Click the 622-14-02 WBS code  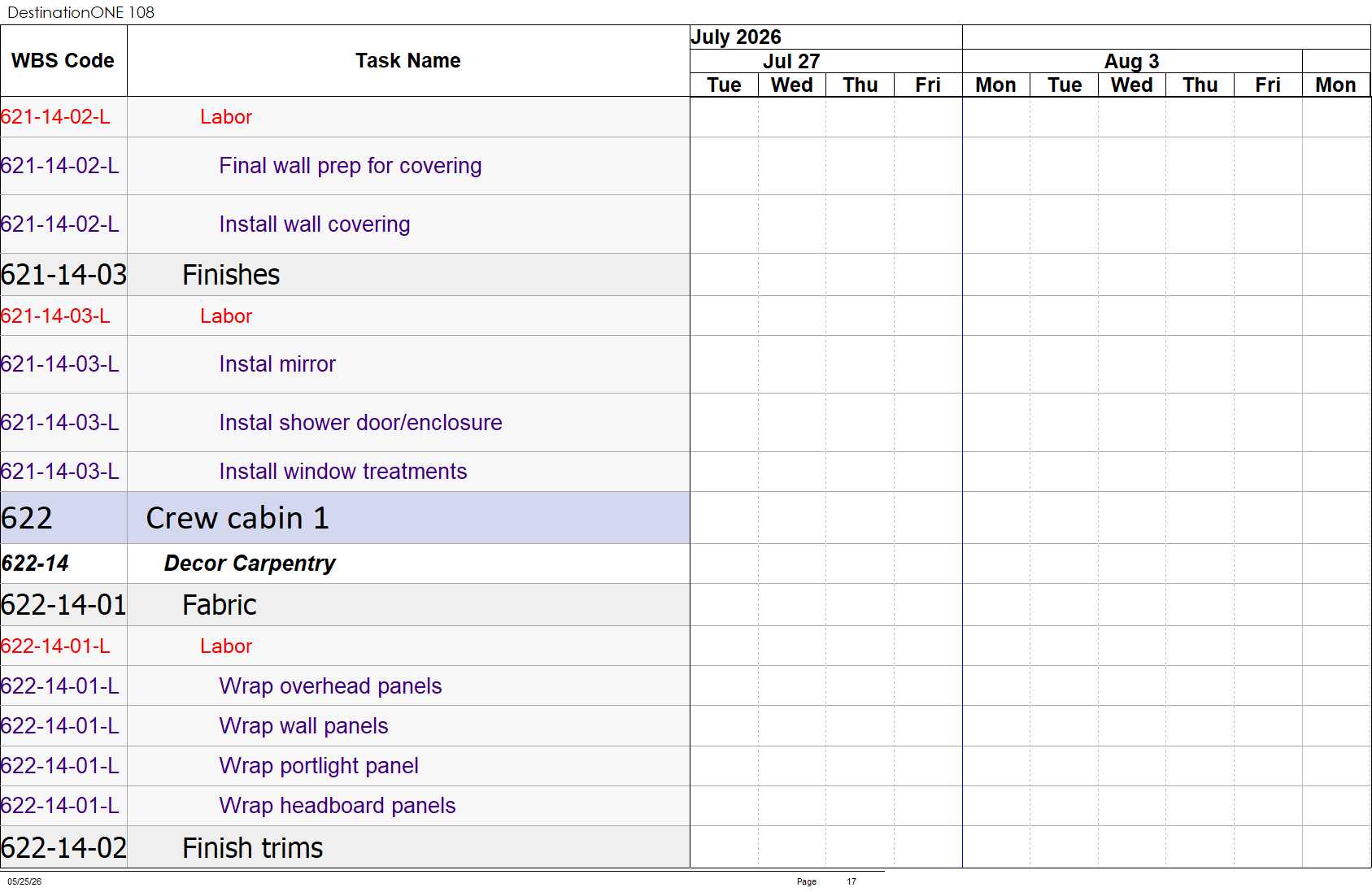tap(63, 848)
